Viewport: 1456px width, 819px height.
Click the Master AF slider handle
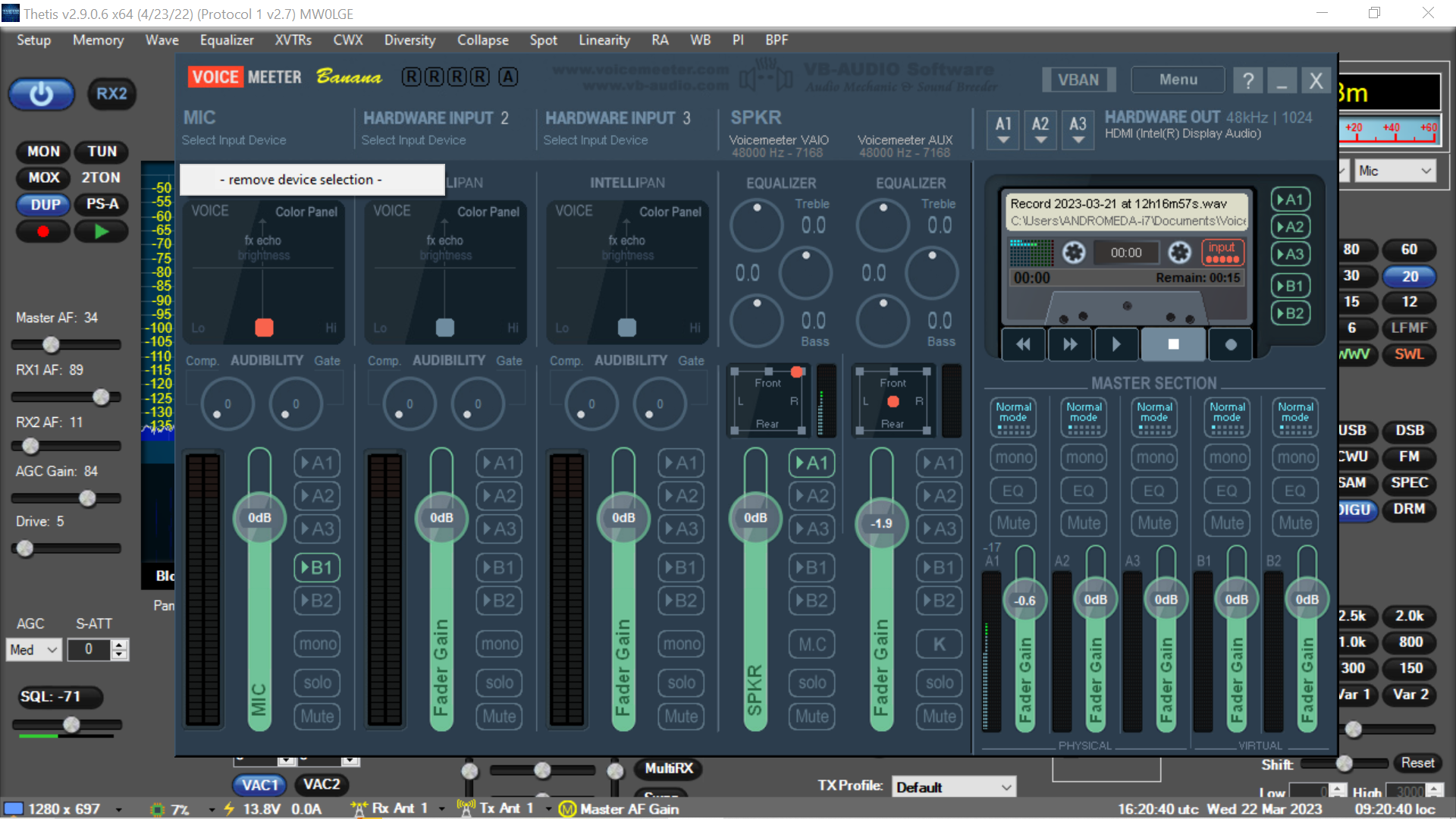click(51, 345)
